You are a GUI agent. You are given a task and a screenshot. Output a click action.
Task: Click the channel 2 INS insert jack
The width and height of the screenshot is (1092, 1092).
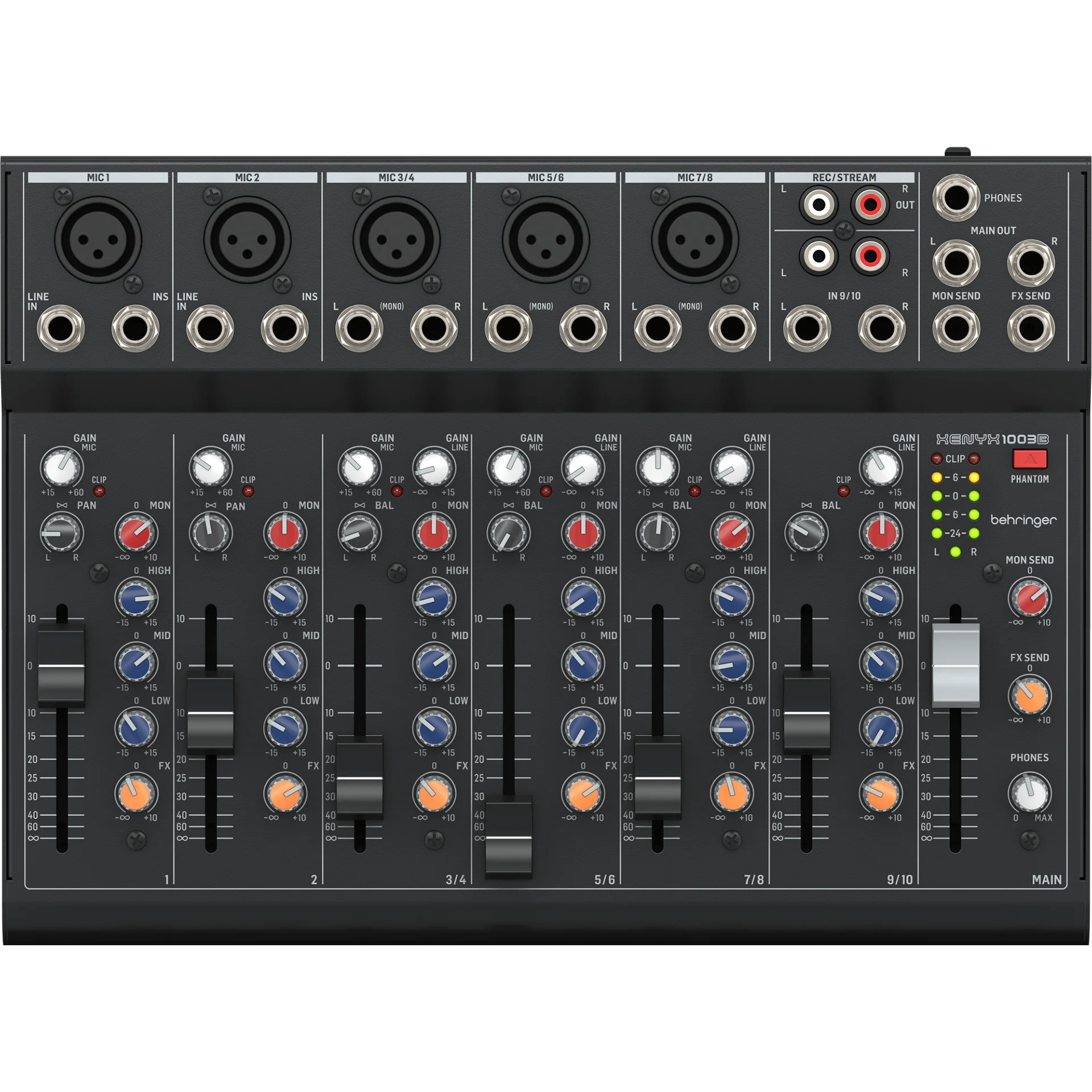pos(284,328)
